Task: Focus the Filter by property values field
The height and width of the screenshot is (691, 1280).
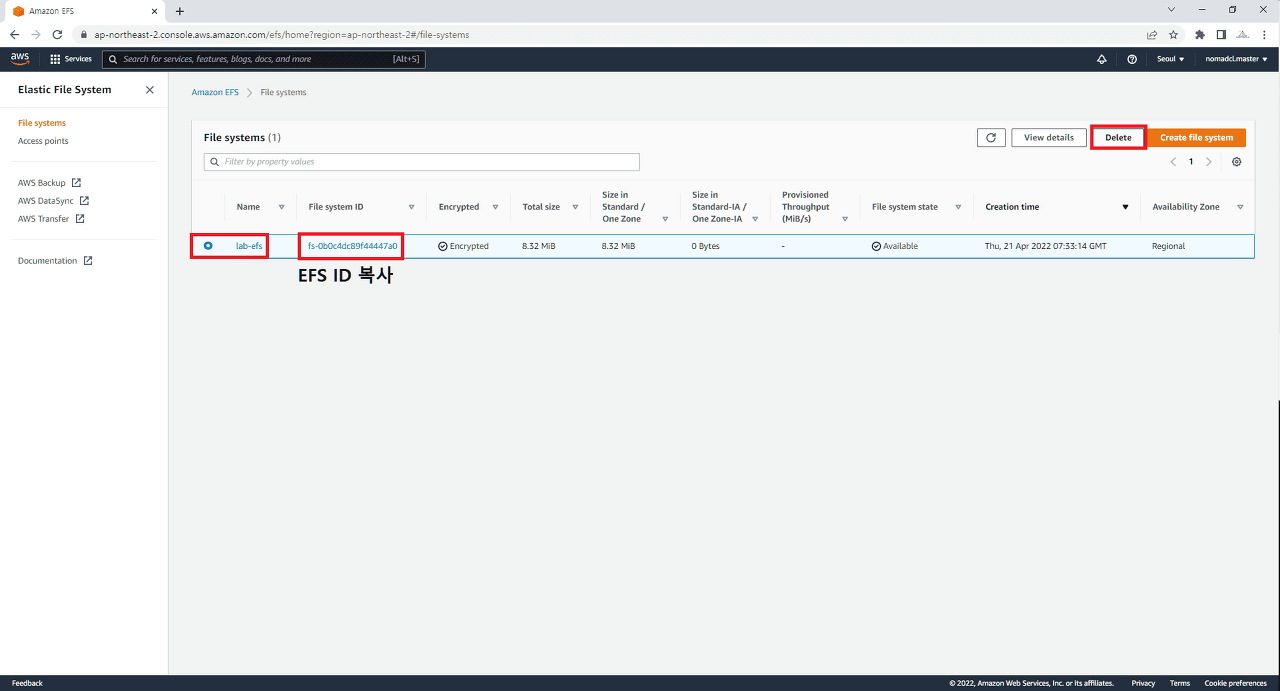Action: click(421, 162)
